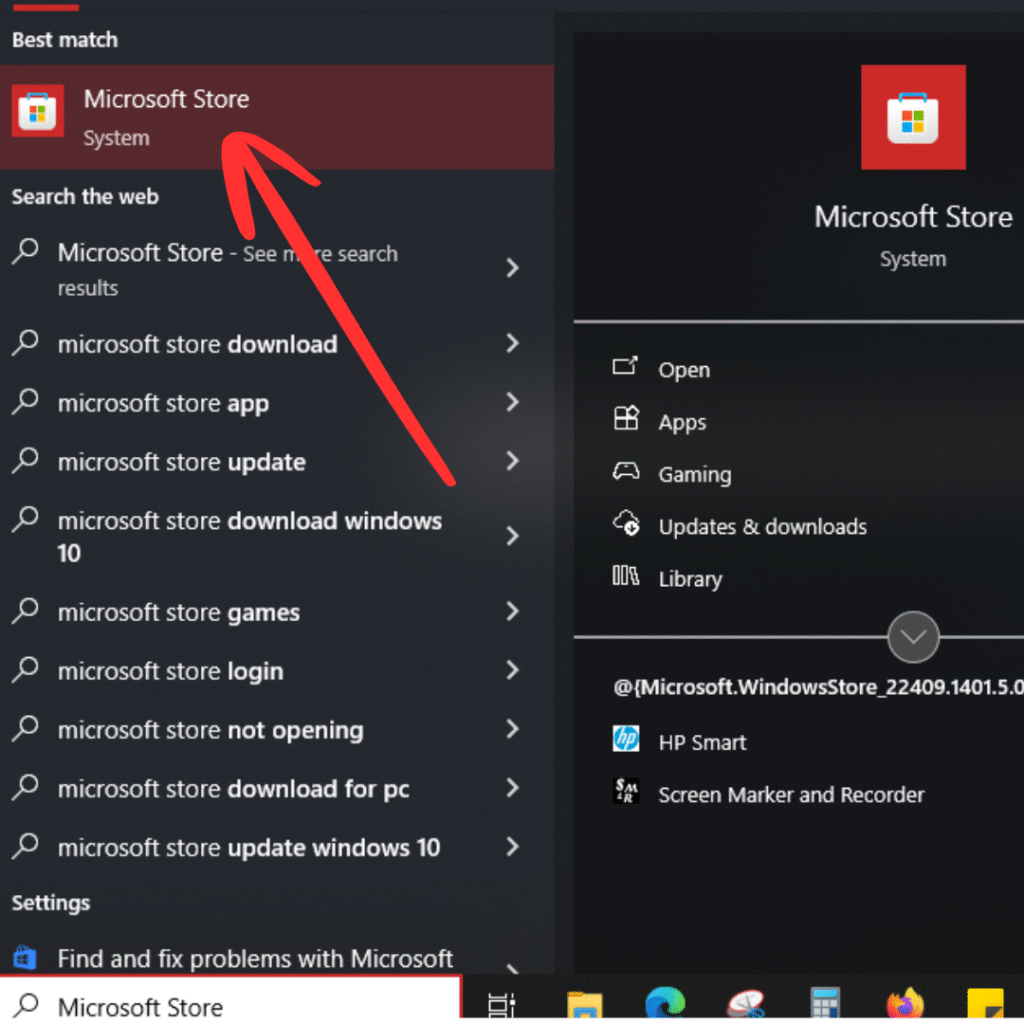This screenshot has width=1024, height=1024.
Task: Open Screen Marker and Recorder recent item
Action: tap(792, 795)
